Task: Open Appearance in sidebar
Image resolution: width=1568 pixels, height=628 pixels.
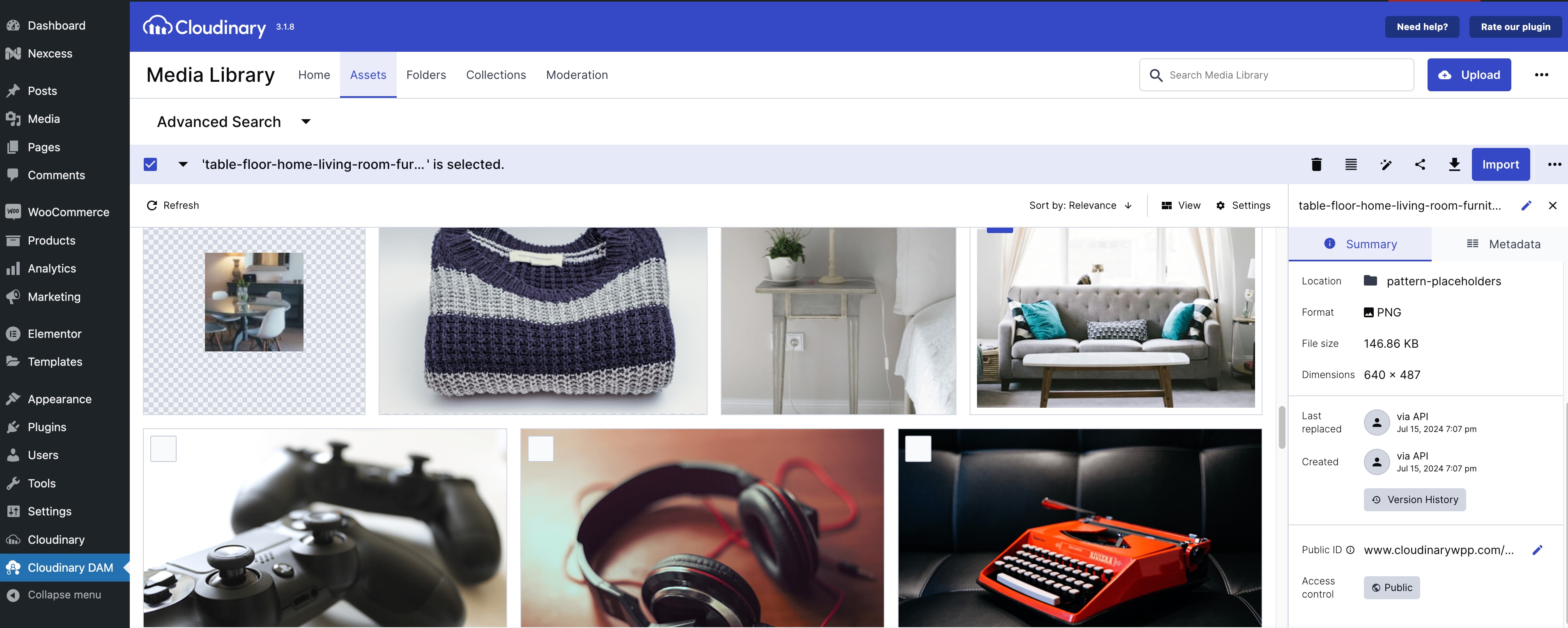Action: (64, 399)
